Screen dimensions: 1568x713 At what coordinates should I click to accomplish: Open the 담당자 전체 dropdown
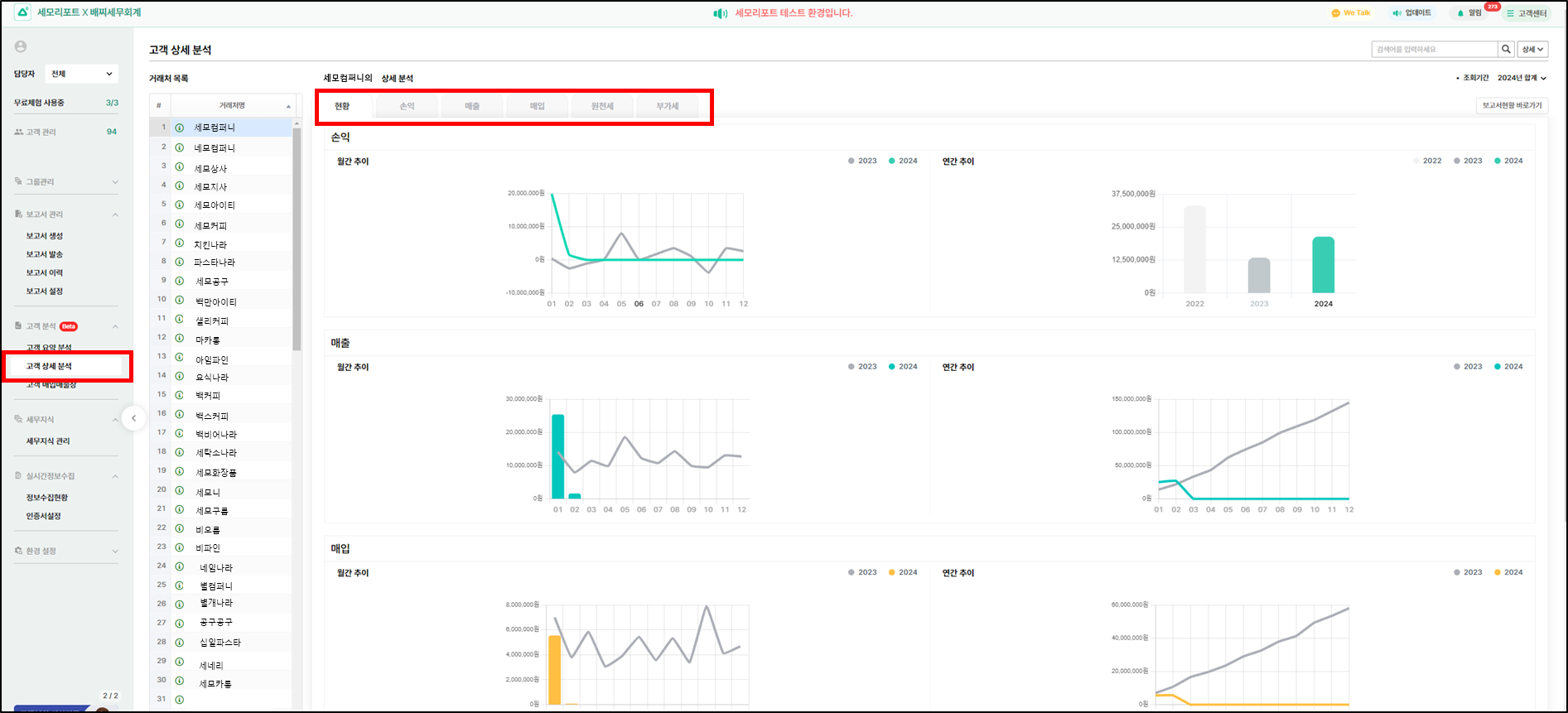(81, 74)
